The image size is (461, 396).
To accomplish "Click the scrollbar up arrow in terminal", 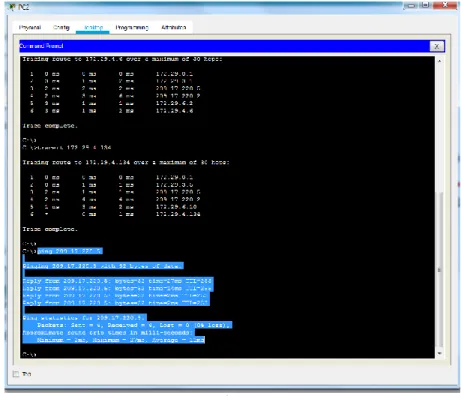I will 439,61.
